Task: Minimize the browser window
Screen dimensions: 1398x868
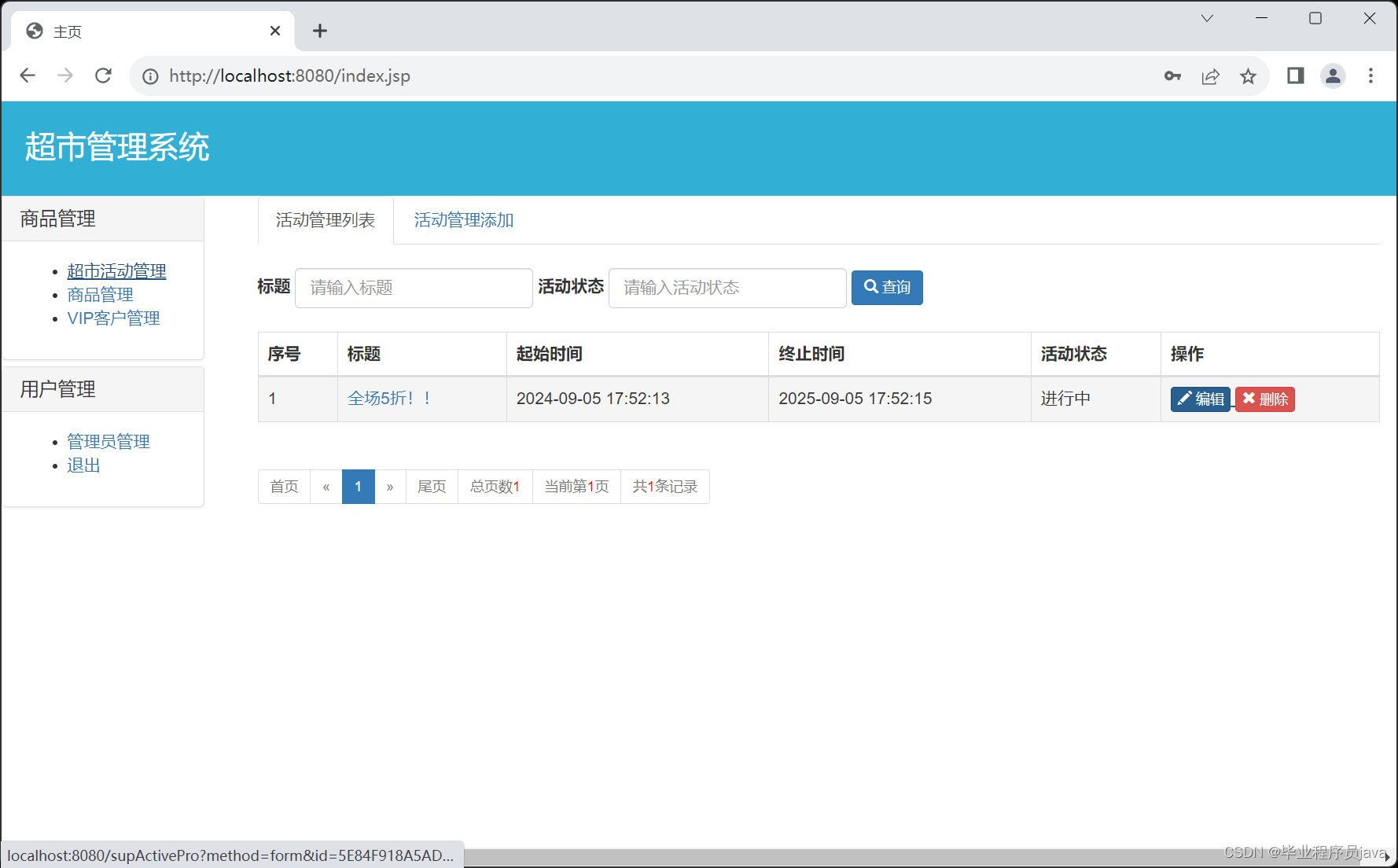Action: click(x=1261, y=18)
